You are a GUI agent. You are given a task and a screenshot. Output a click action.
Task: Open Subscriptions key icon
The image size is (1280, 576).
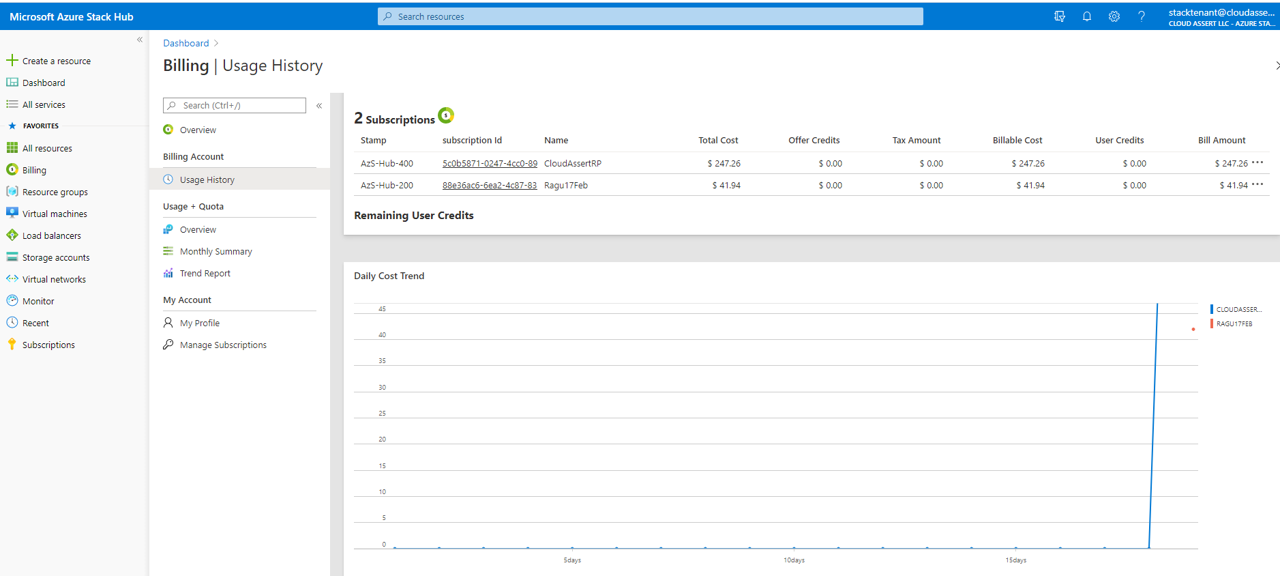click(12, 345)
